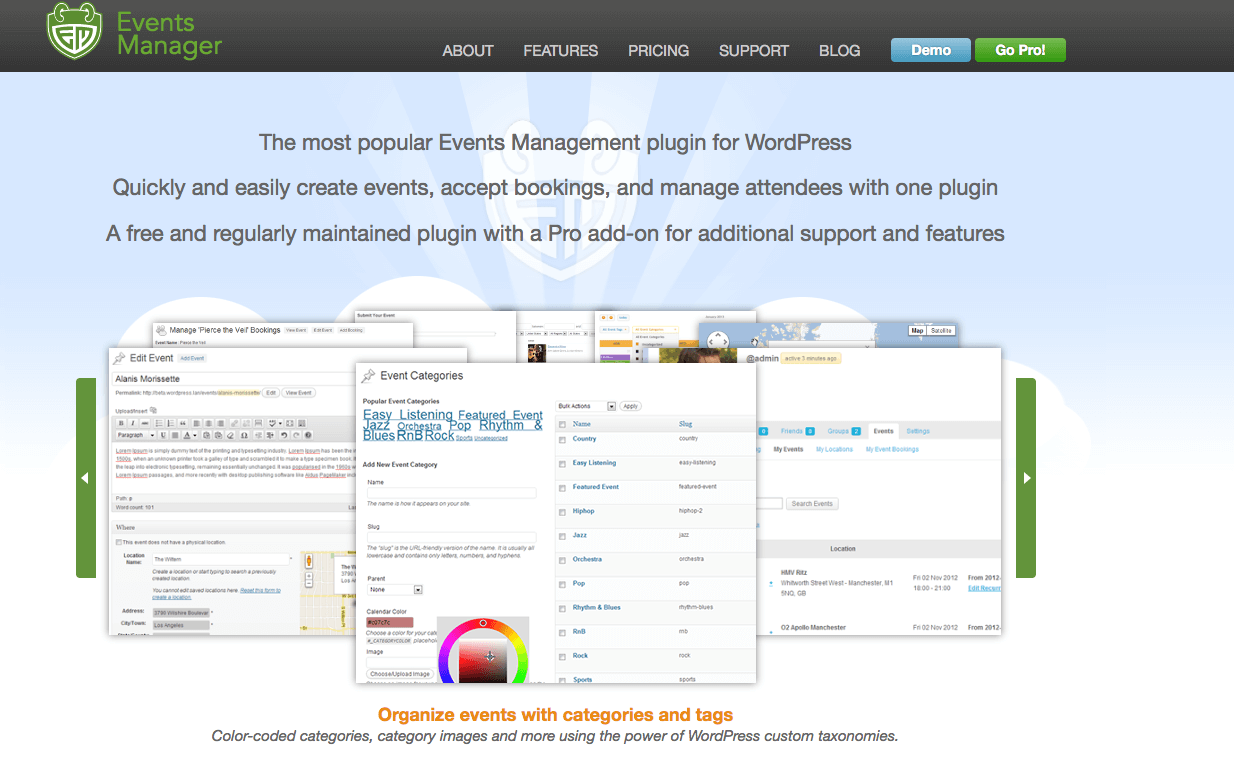Click the saturation square in color picker
This screenshot has height=780, width=1234.
(x=483, y=660)
